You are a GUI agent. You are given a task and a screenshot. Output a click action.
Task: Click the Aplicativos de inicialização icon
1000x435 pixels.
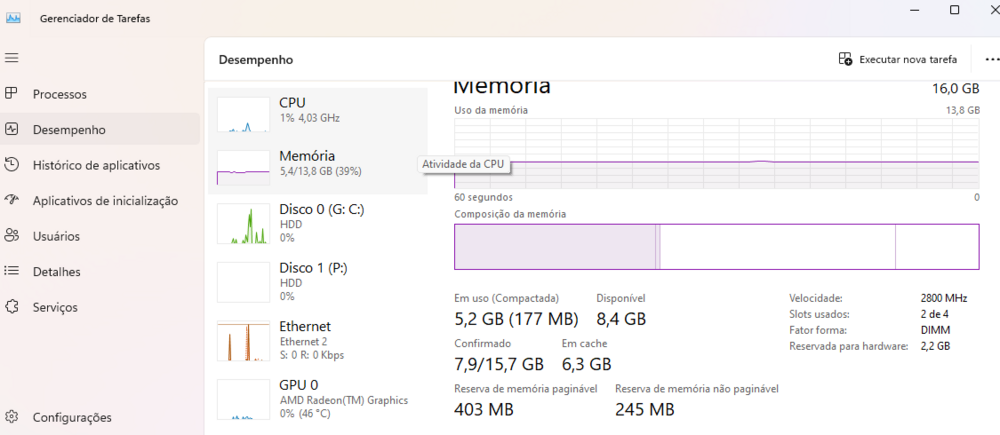(12, 200)
